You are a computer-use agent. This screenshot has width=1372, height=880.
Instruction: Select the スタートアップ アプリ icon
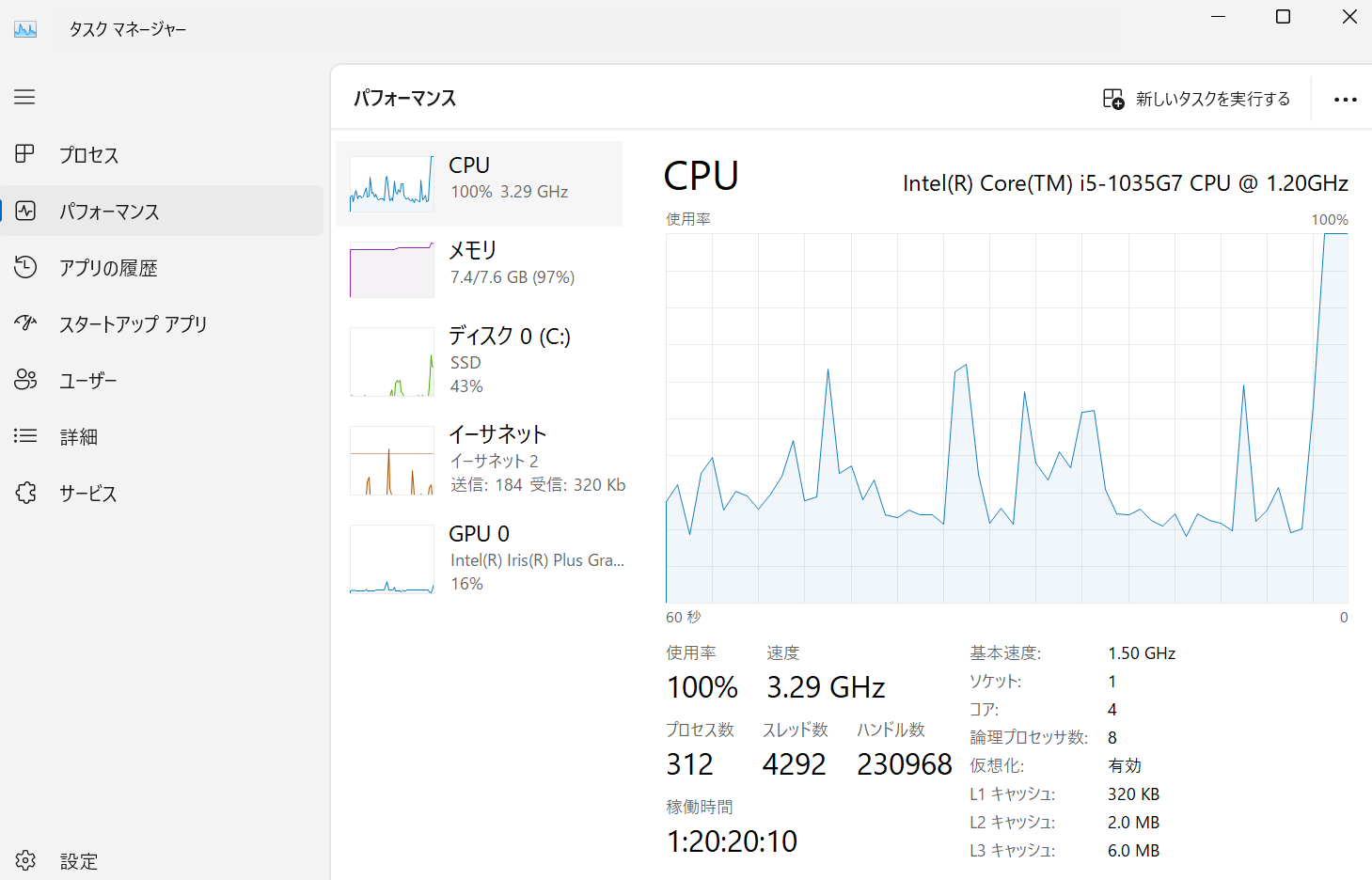[x=25, y=323]
